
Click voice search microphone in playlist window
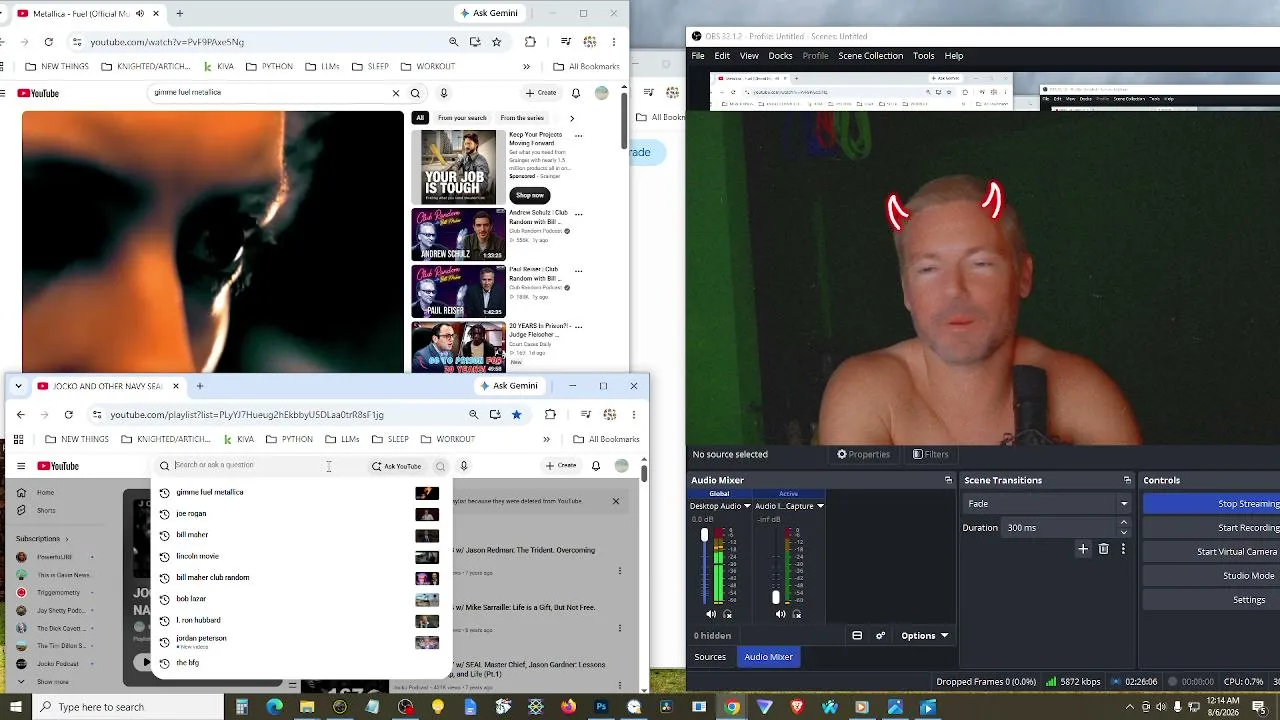point(463,466)
